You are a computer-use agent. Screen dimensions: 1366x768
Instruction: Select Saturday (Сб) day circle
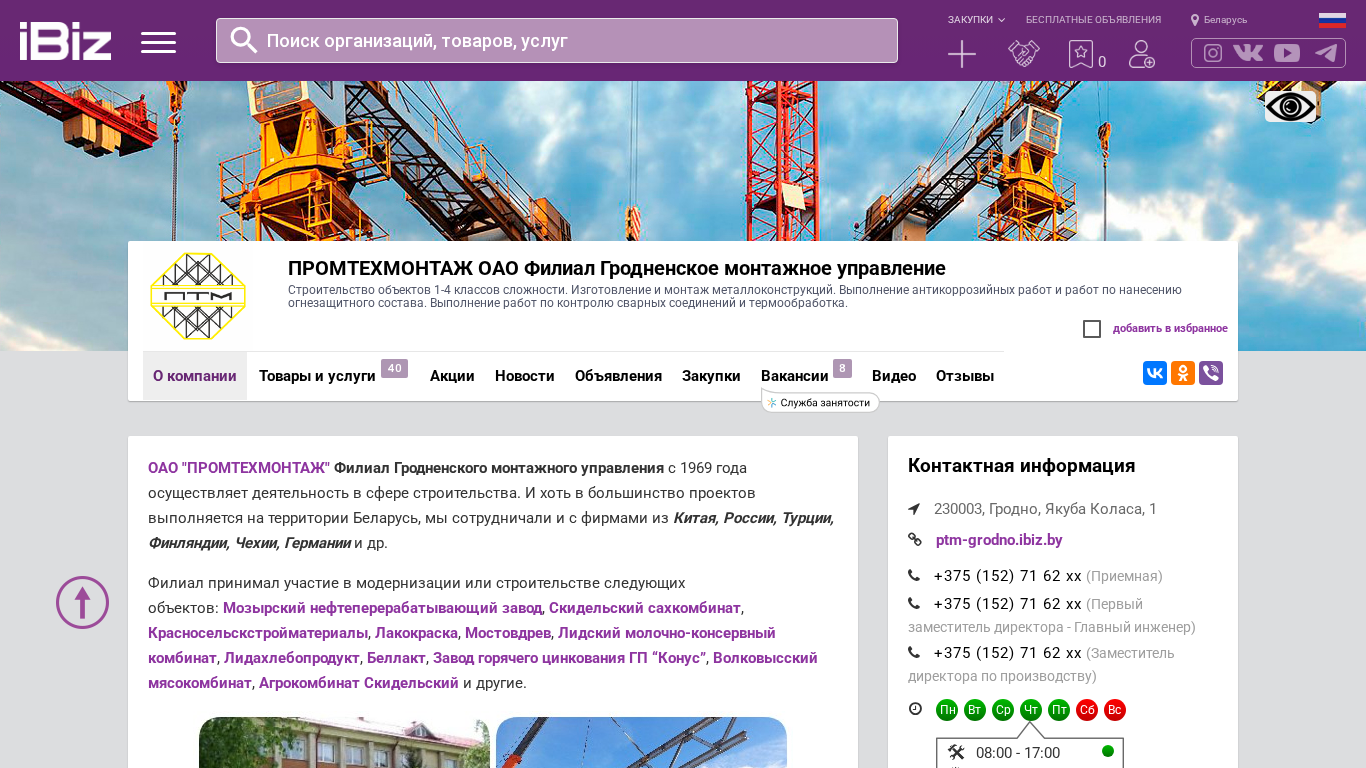pos(1087,710)
